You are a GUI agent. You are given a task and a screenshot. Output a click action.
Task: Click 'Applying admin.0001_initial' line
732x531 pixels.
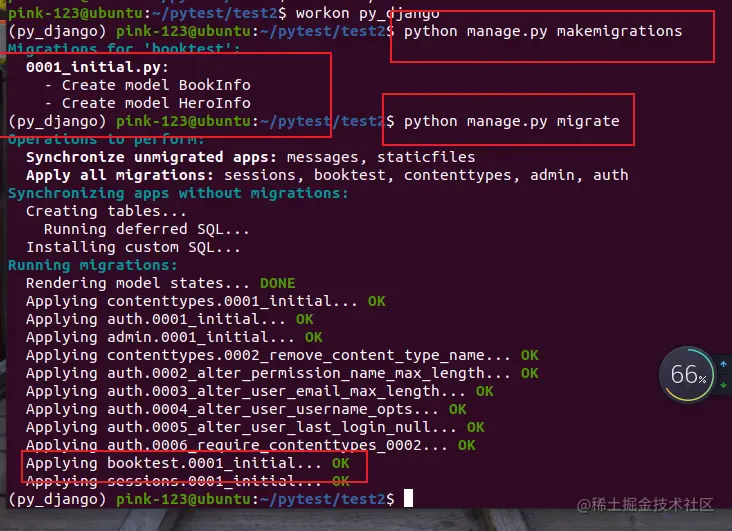tap(174, 337)
